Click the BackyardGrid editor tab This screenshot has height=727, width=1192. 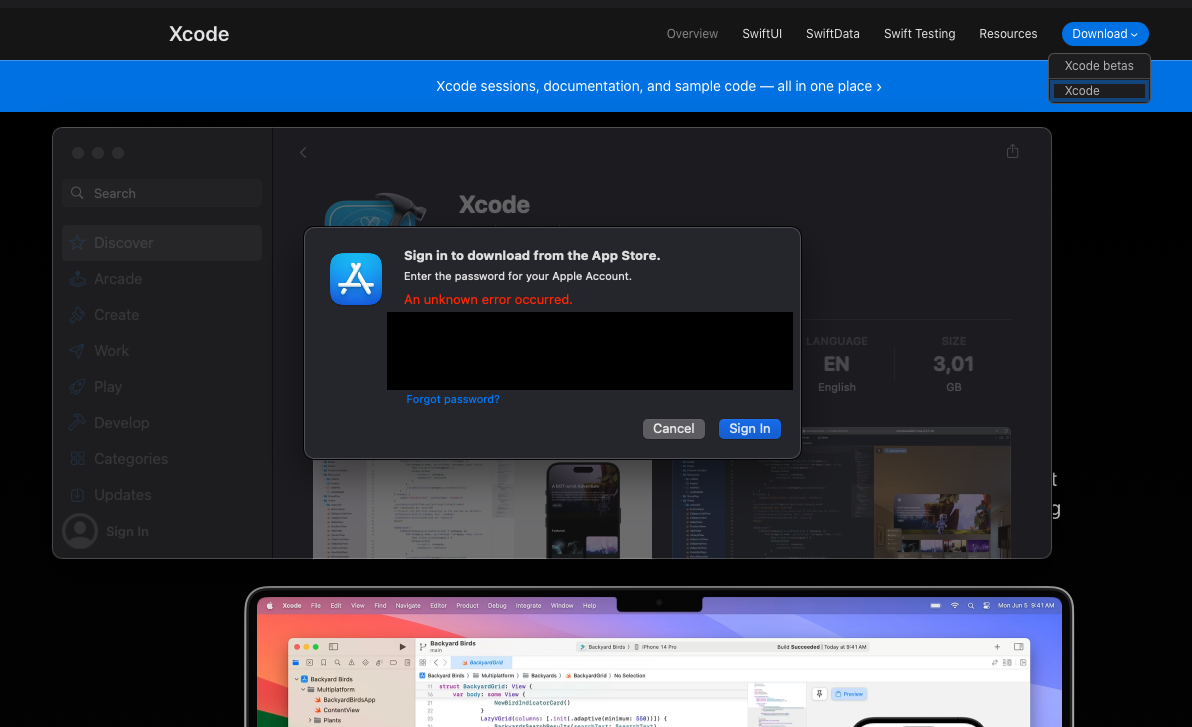[x=482, y=662]
